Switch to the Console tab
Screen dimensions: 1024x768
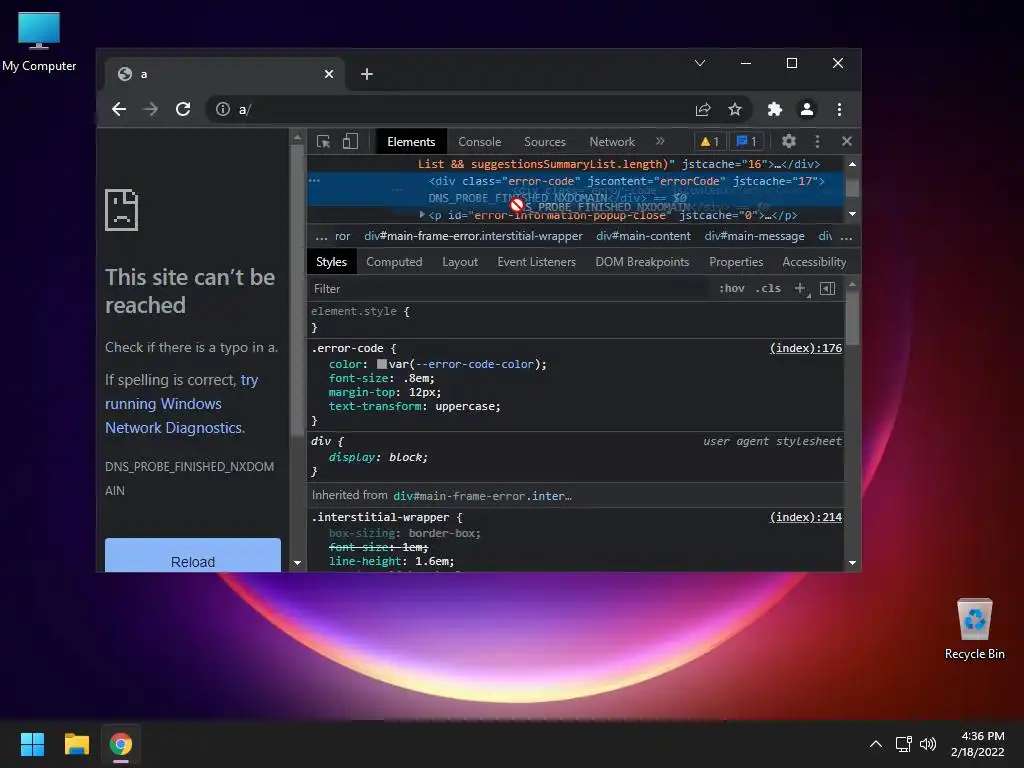click(x=479, y=142)
